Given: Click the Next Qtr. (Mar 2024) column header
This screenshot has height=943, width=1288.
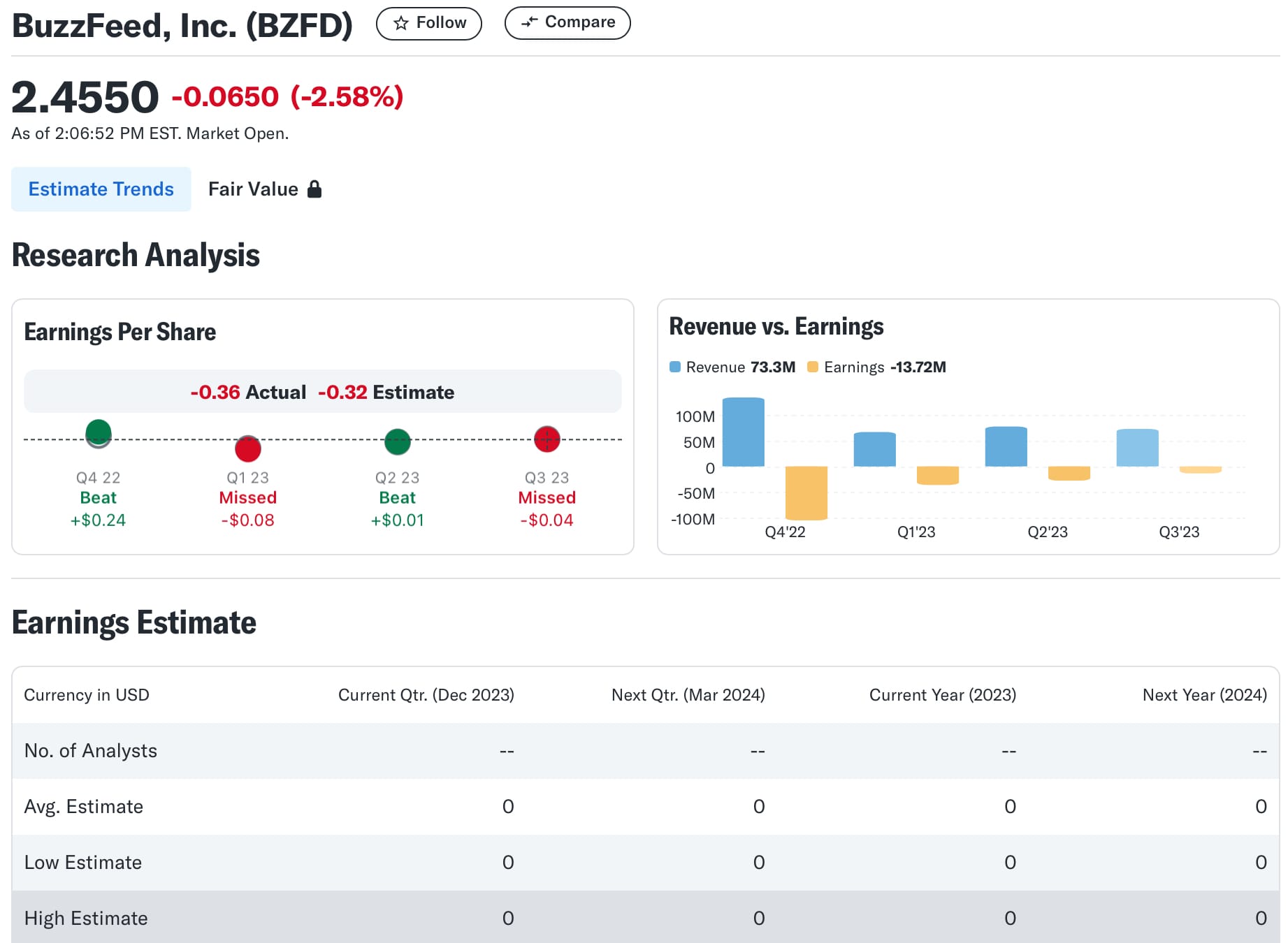Looking at the screenshot, I should [x=688, y=695].
